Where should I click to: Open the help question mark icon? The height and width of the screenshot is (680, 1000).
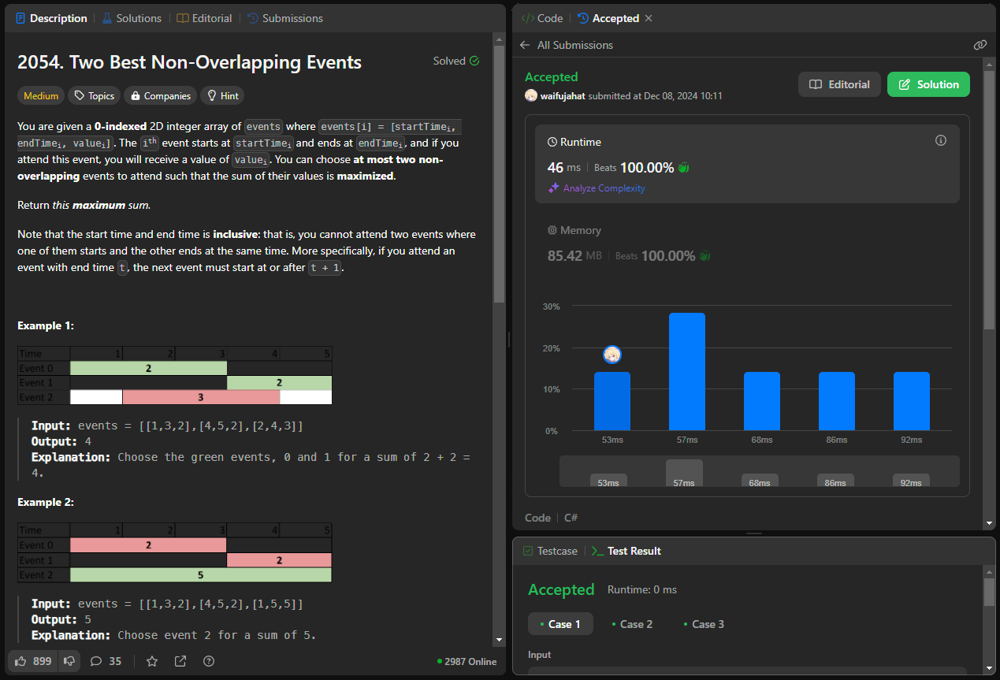[209, 662]
